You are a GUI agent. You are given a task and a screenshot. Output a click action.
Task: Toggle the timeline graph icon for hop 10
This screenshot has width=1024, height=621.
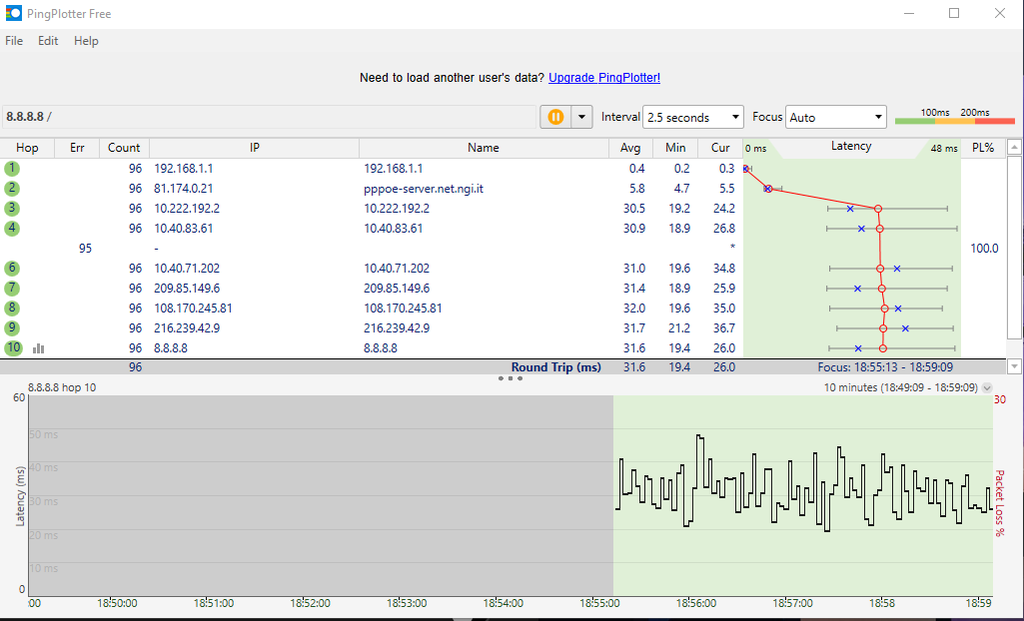(39, 349)
